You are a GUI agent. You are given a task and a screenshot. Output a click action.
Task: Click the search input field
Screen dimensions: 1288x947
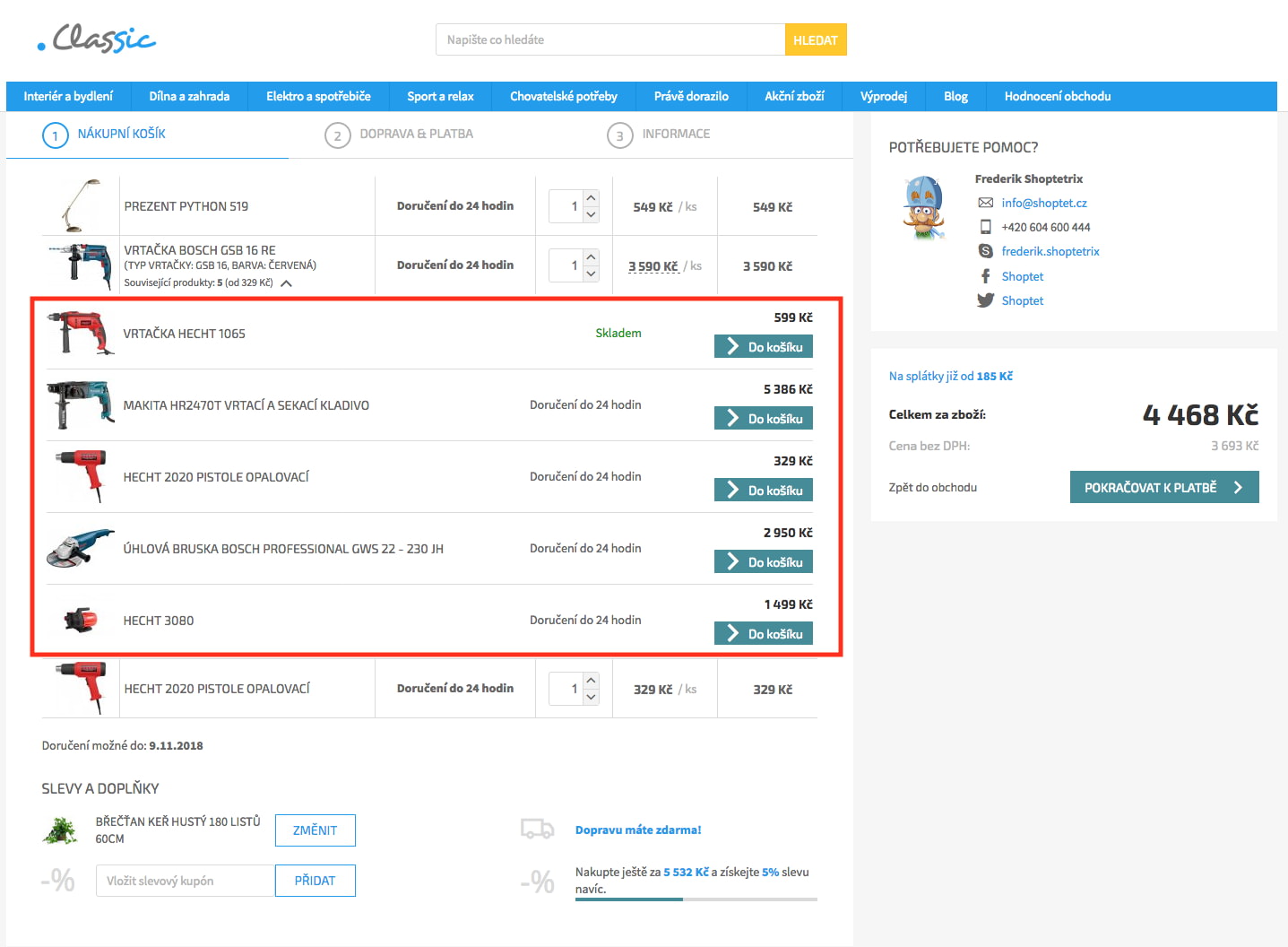610,39
